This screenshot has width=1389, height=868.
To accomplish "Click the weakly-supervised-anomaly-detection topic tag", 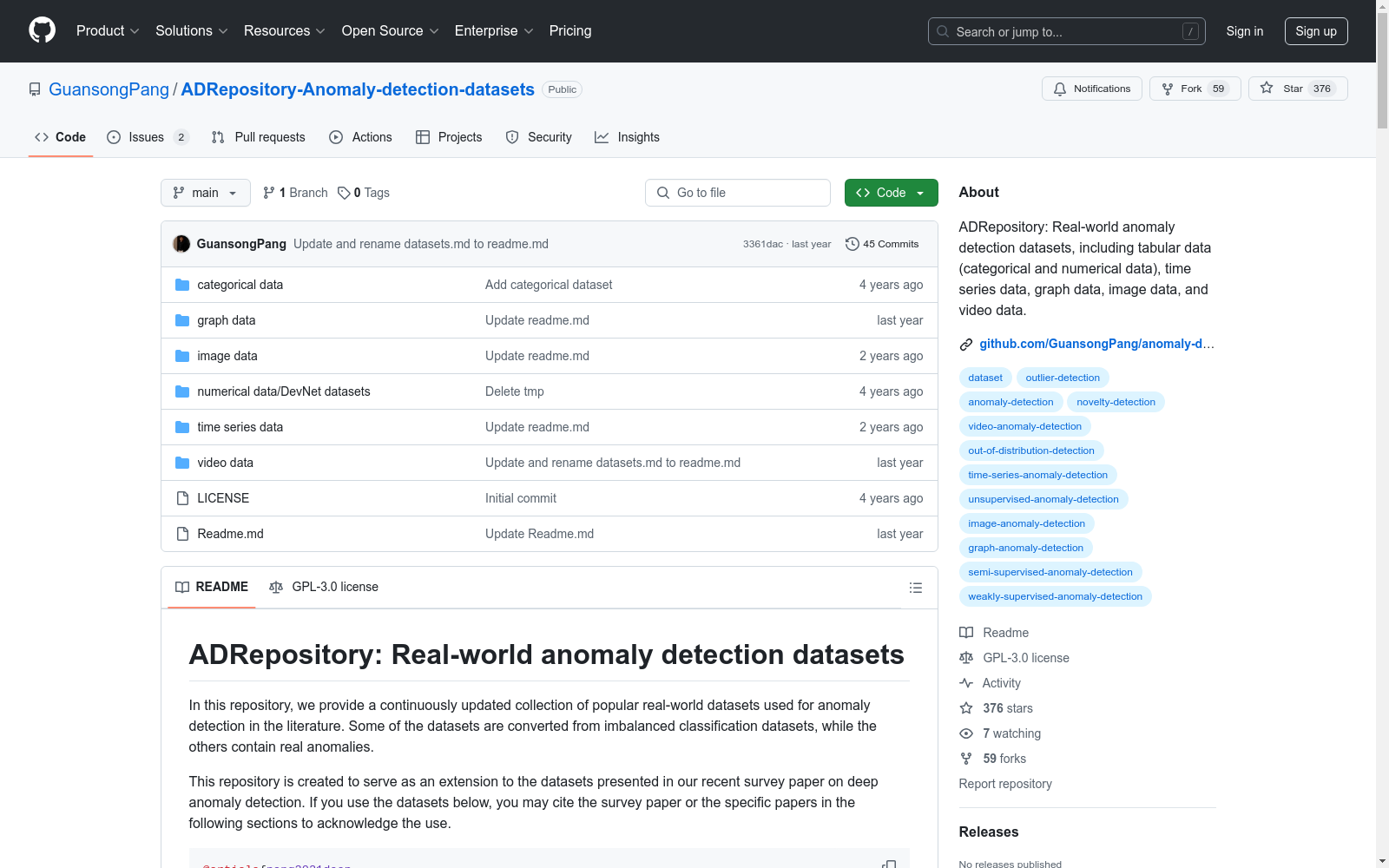I will coord(1055,596).
